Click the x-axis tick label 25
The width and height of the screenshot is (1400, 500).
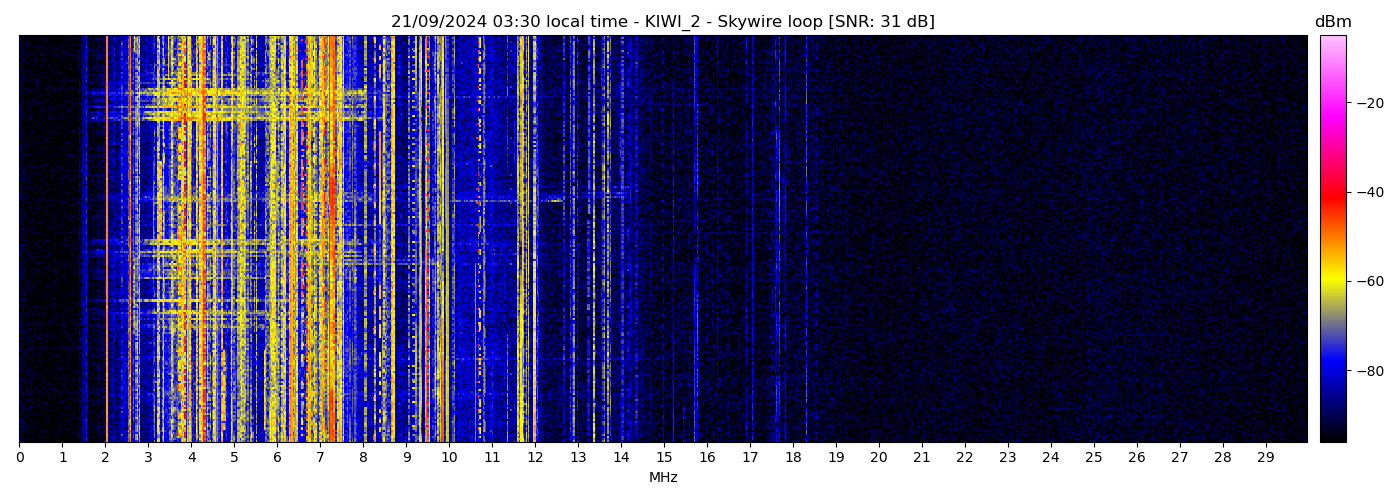pyautogui.click(x=1093, y=458)
